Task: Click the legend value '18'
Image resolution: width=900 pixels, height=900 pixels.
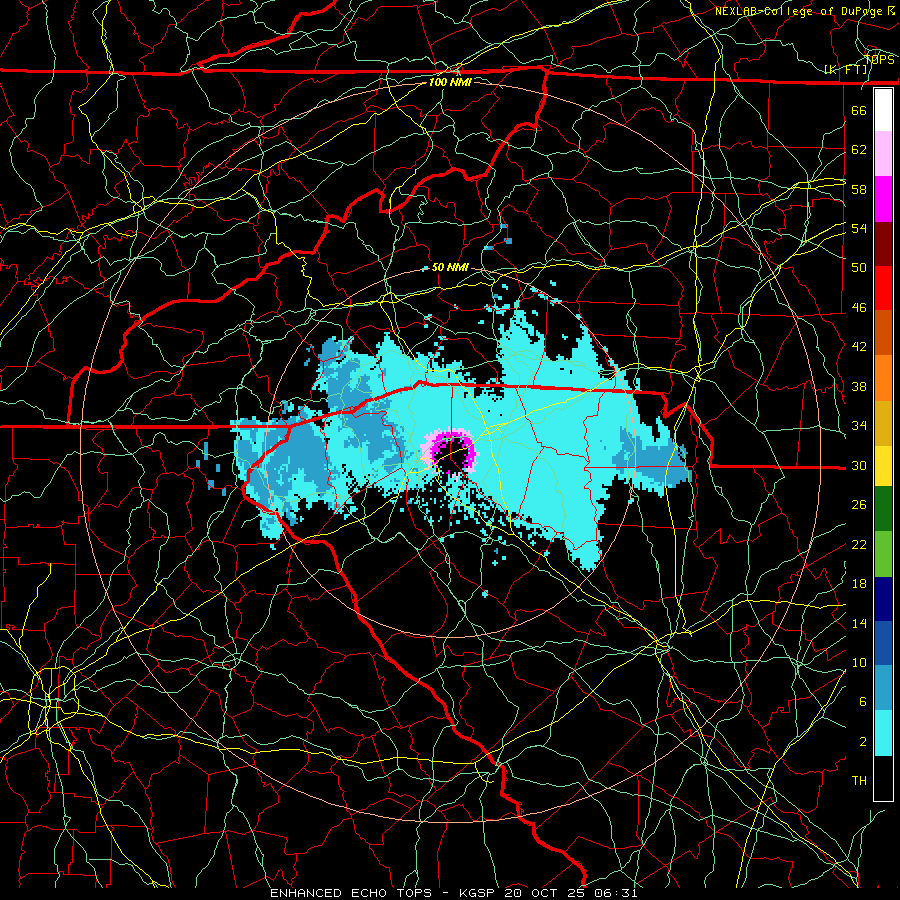Action: click(x=859, y=584)
